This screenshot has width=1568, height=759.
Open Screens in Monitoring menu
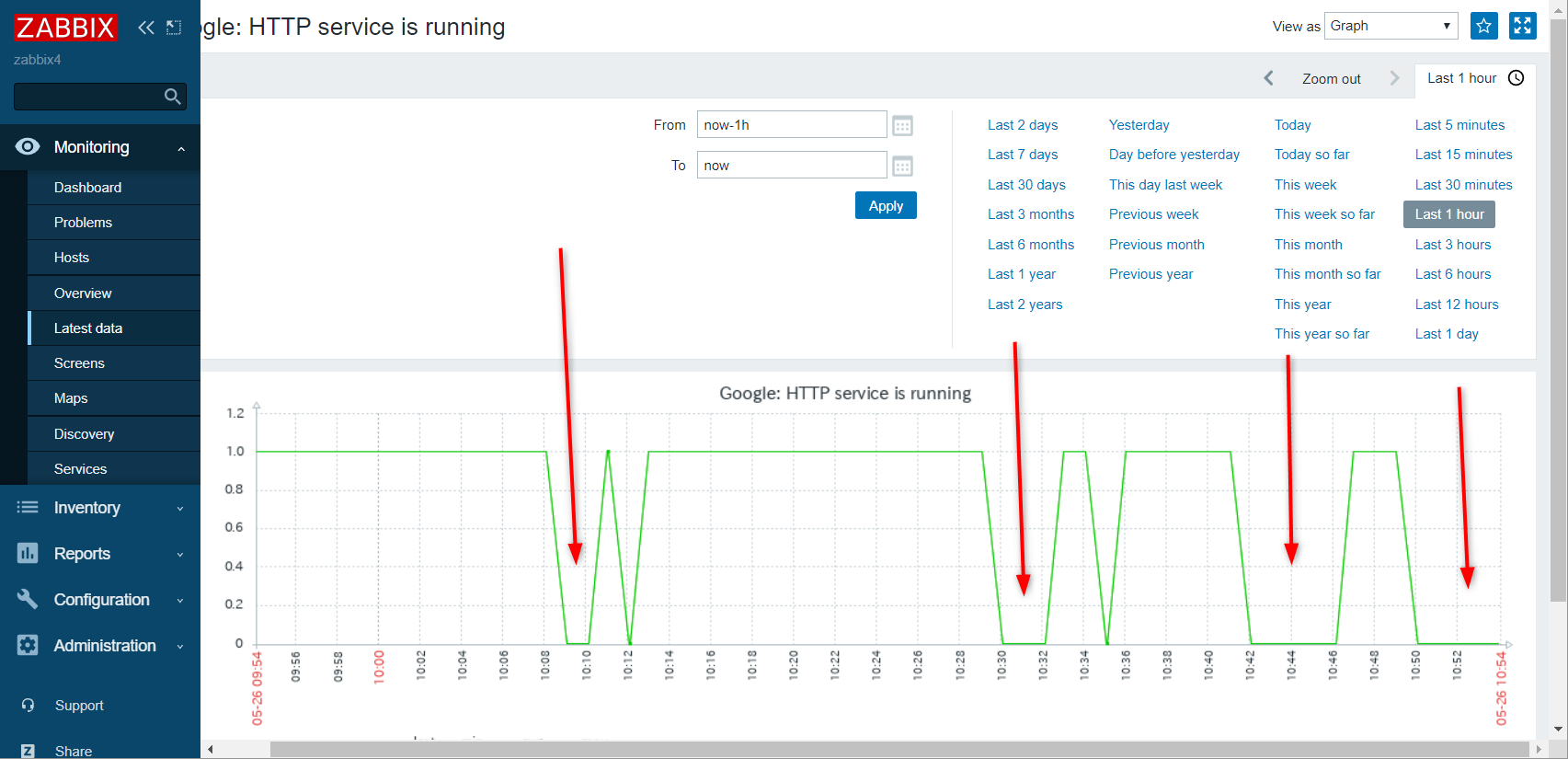tap(114, 363)
